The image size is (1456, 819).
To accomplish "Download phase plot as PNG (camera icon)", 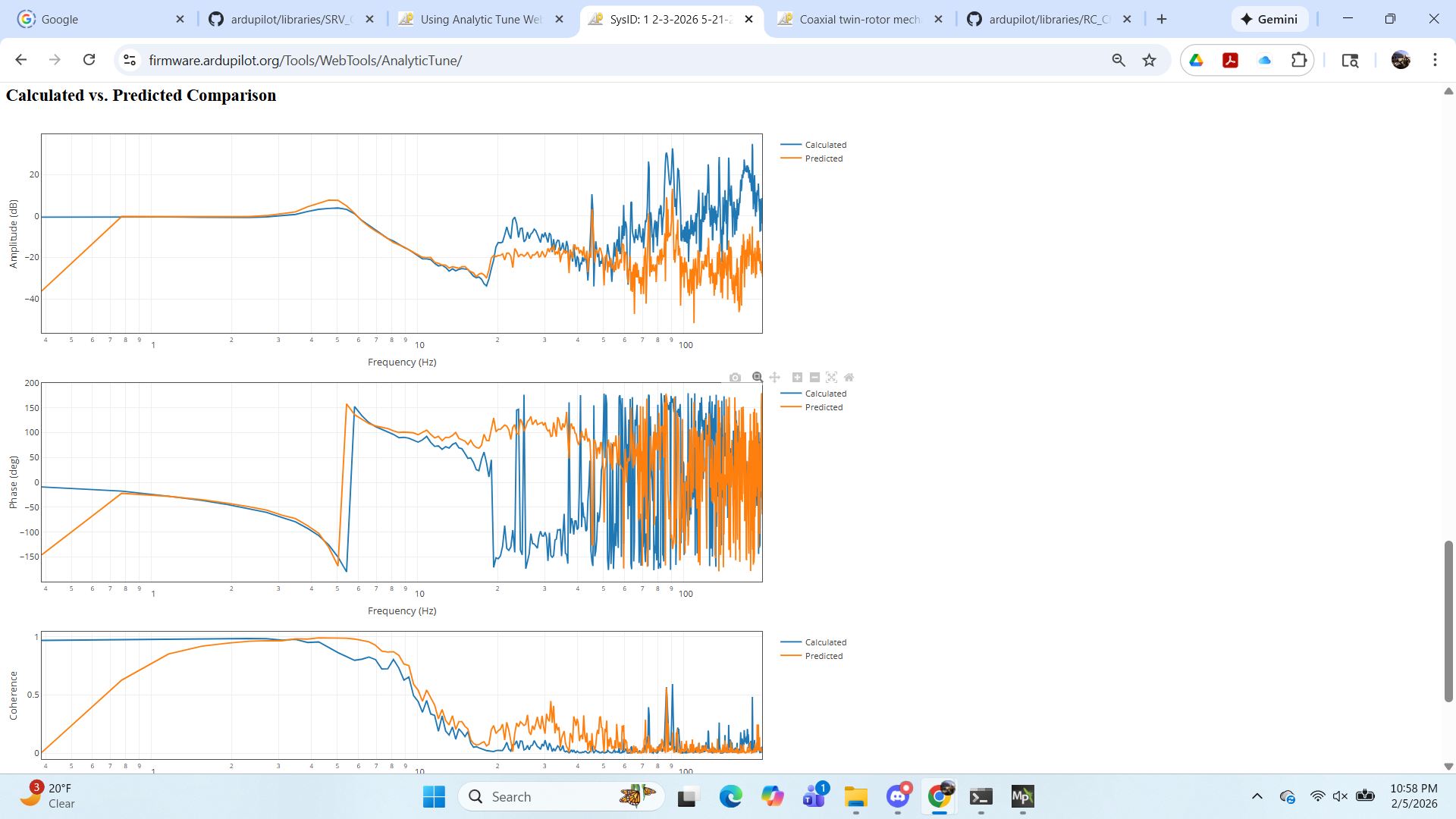I will (735, 378).
